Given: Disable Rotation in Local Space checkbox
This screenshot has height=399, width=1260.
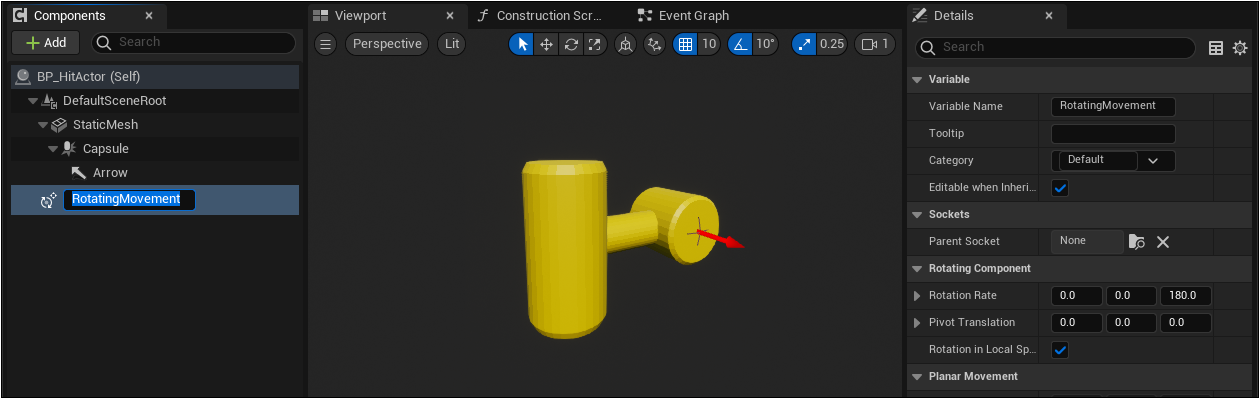Looking at the screenshot, I should click(x=1060, y=349).
